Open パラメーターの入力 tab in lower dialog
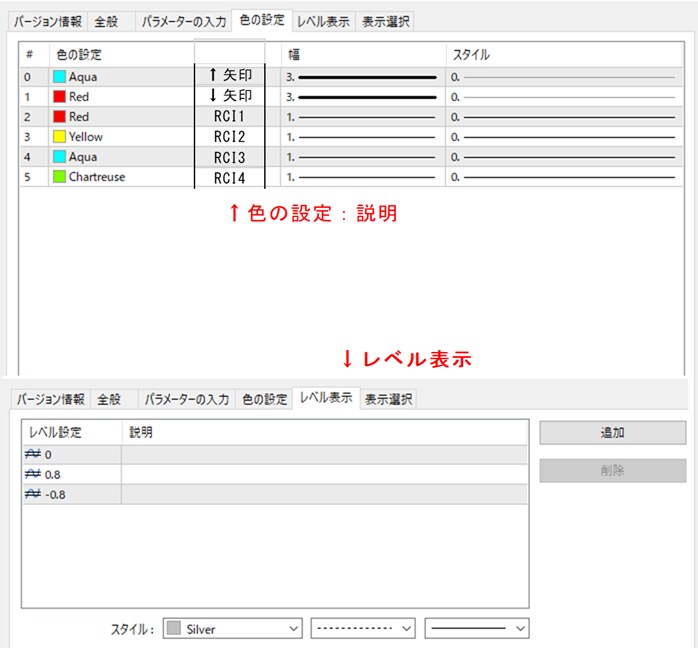This screenshot has height=648, width=698. (x=187, y=399)
